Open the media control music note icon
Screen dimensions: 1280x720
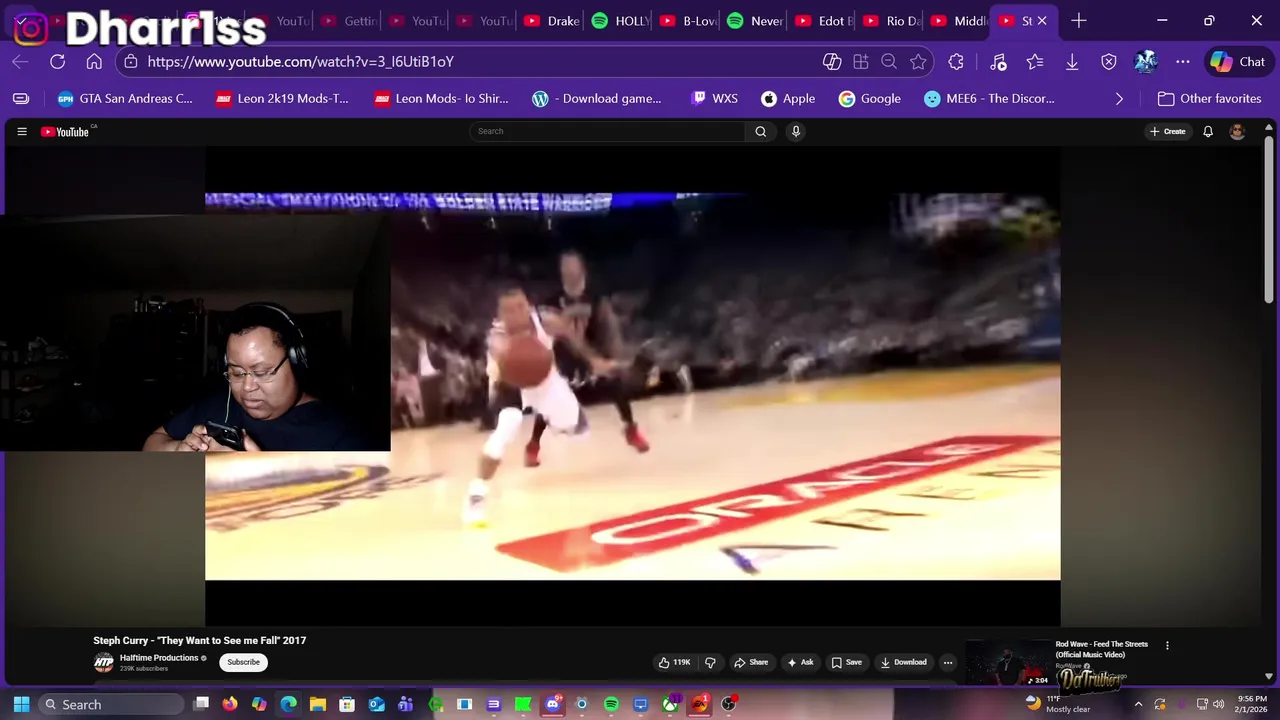point(998,62)
